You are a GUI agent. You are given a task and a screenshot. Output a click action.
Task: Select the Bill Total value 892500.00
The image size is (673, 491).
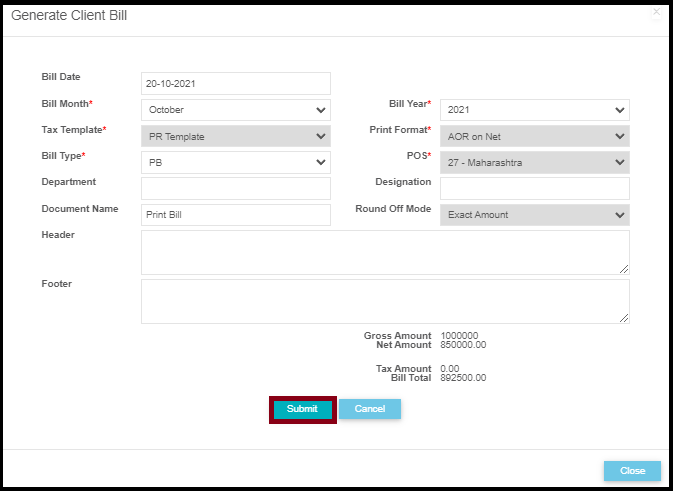tap(463, 378)
